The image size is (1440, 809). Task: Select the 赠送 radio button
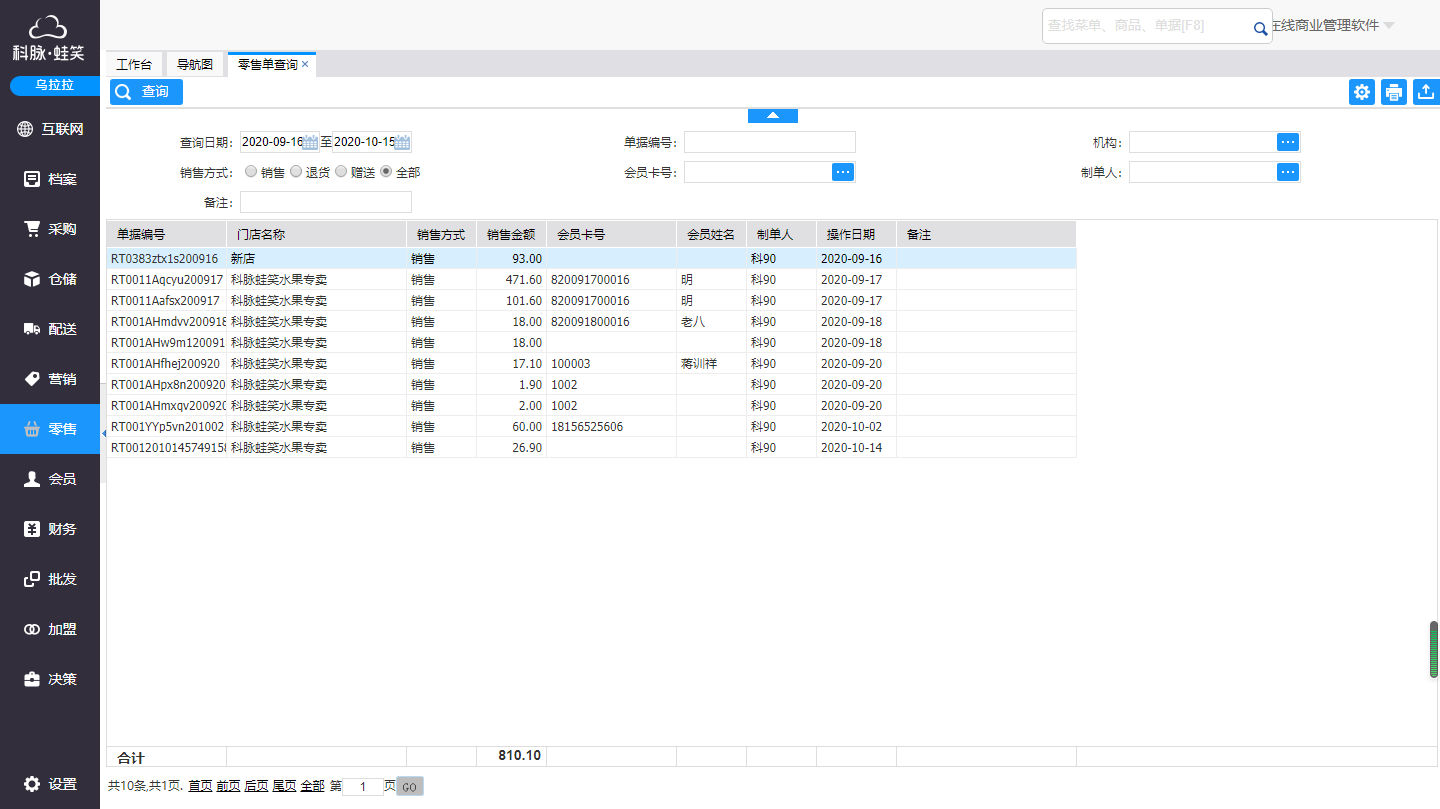click(x=340, y=171)
